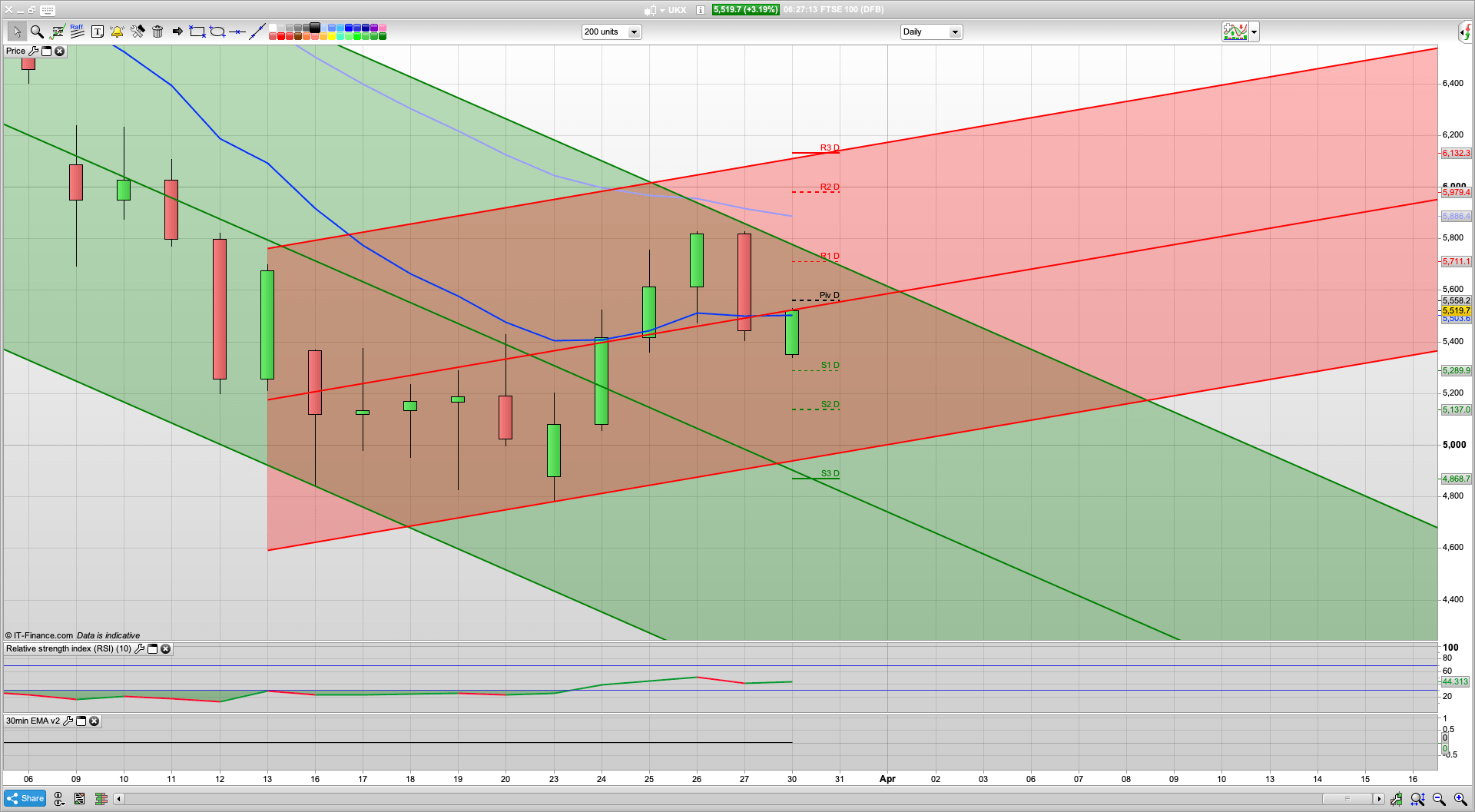Open the wrench and hammer settings tool
Viewport: 1475px width, 812px height.
(x=138, y=31)
